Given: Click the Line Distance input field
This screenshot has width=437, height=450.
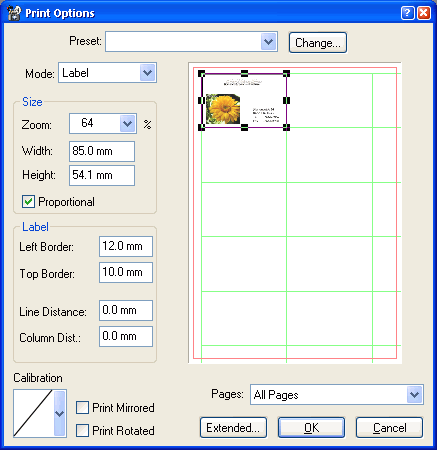Looking at the screenshot, I should (126, 310).
